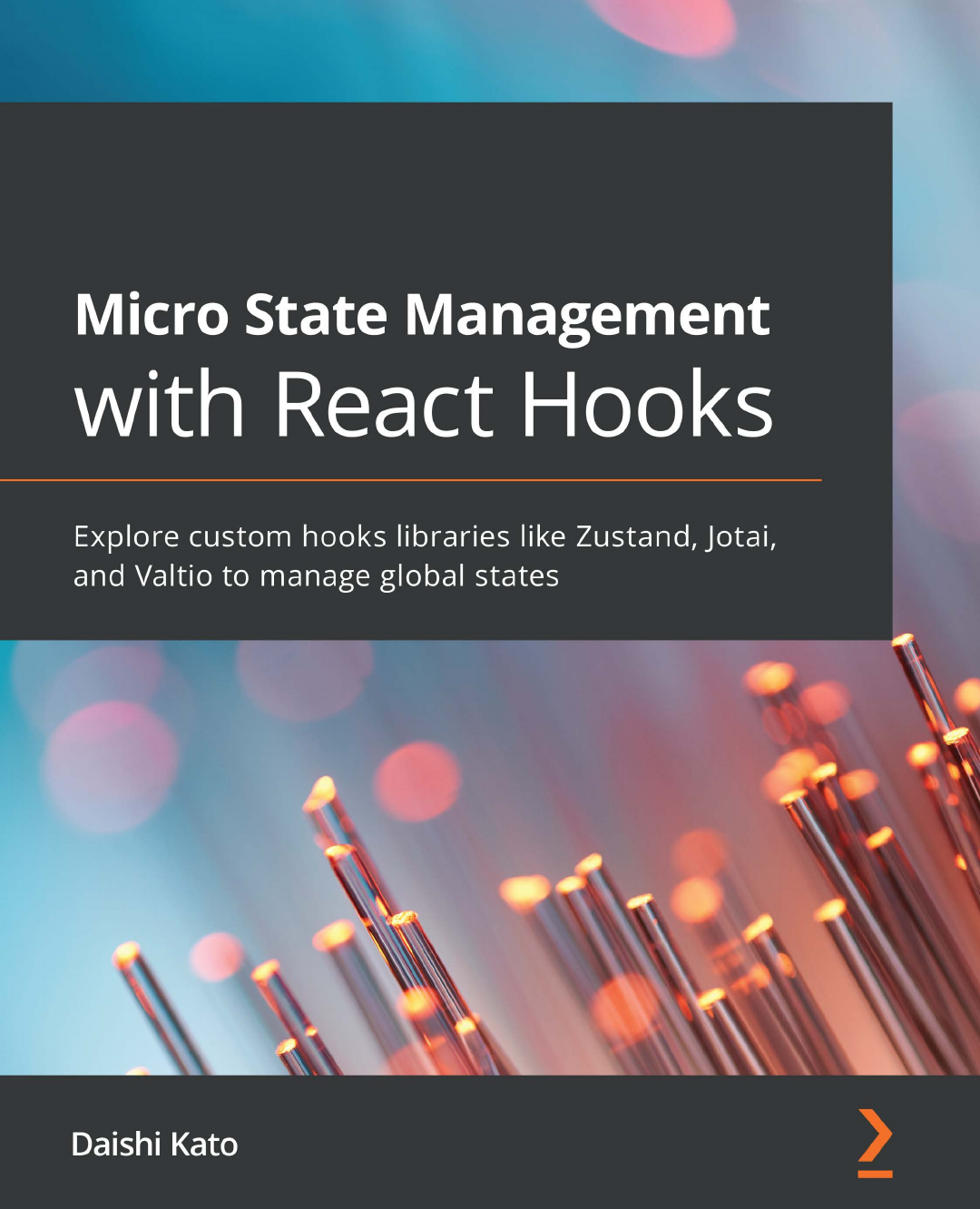Click the word "Hooks" in the title
The width and height of the screenshot is (980, 1209).
tap(646, 403)
